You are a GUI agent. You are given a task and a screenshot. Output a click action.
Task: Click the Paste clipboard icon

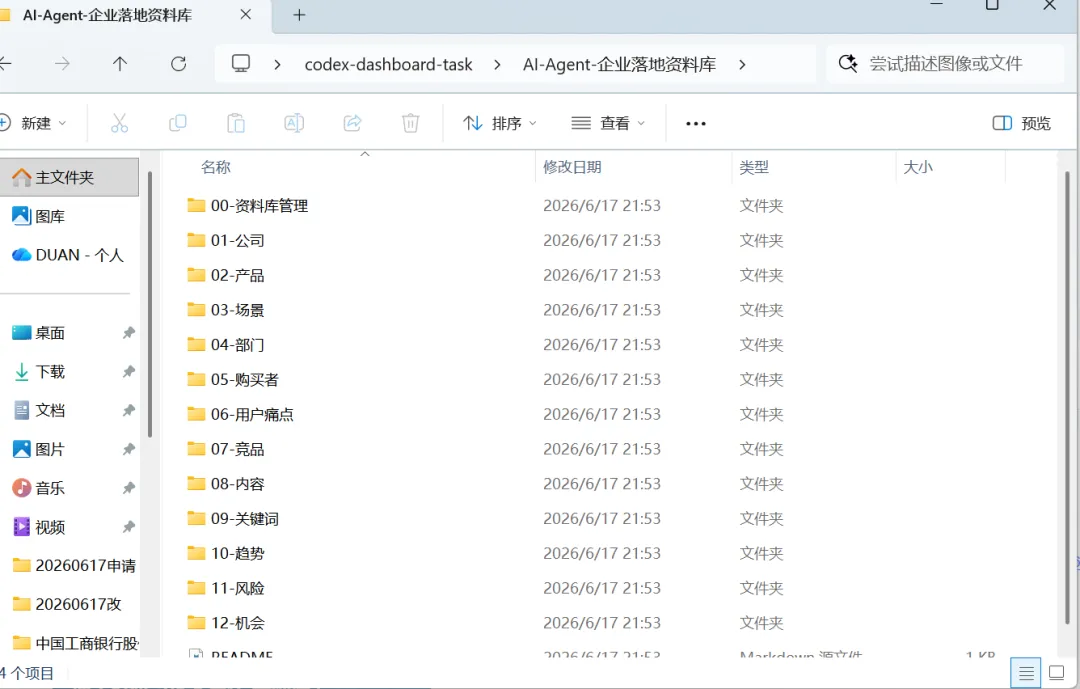(236, 123)
